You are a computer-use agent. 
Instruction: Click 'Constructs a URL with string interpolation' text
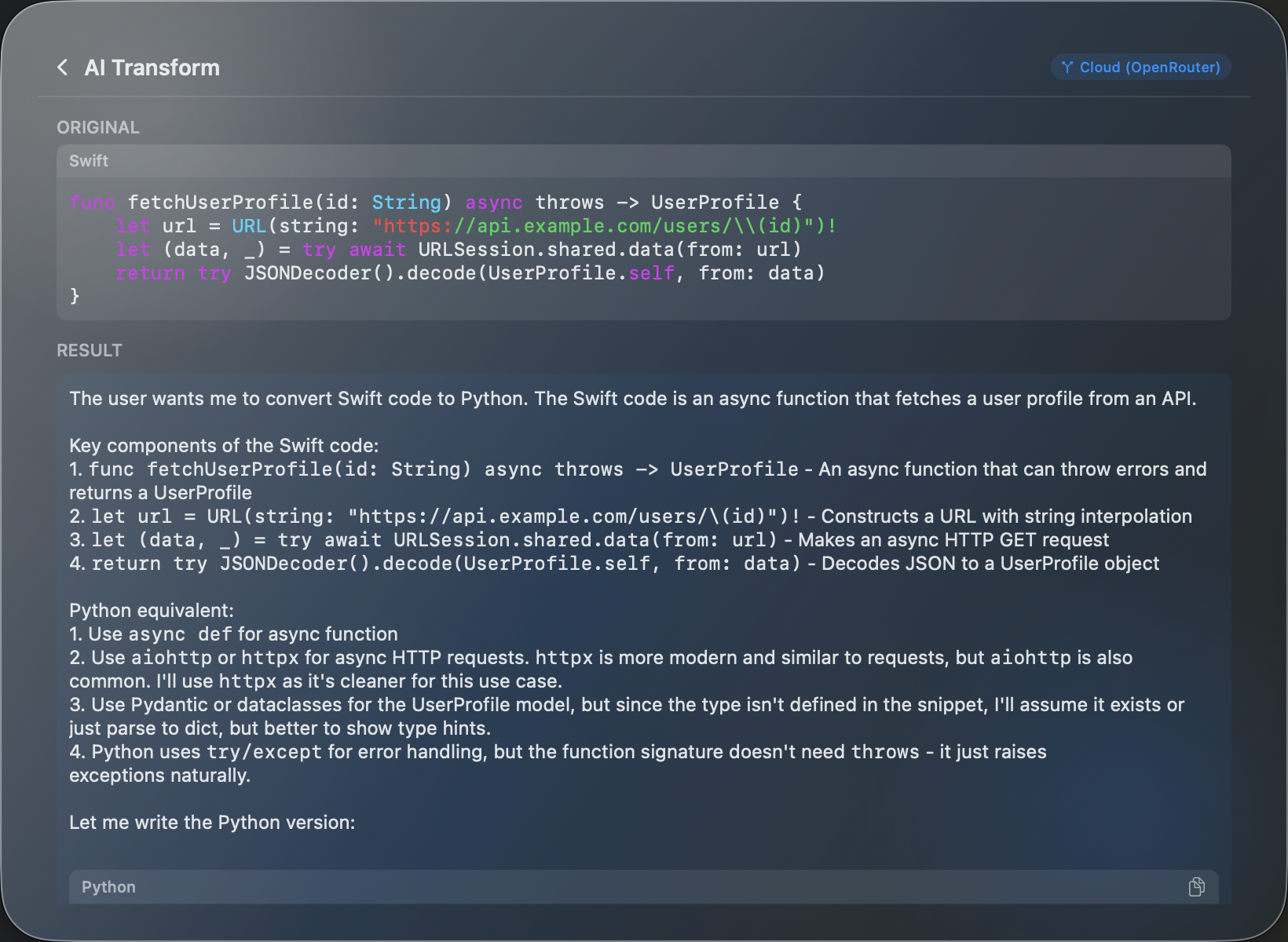[1007, 517]
